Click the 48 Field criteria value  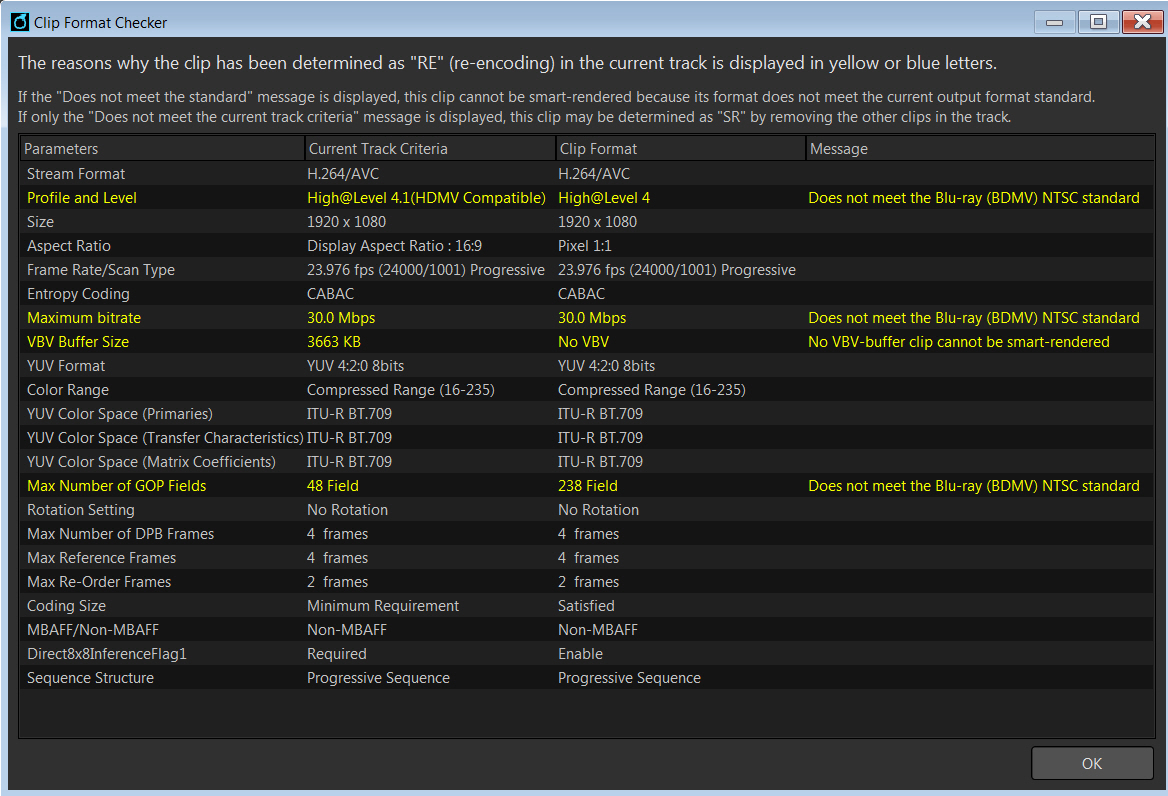click(332, 485)
